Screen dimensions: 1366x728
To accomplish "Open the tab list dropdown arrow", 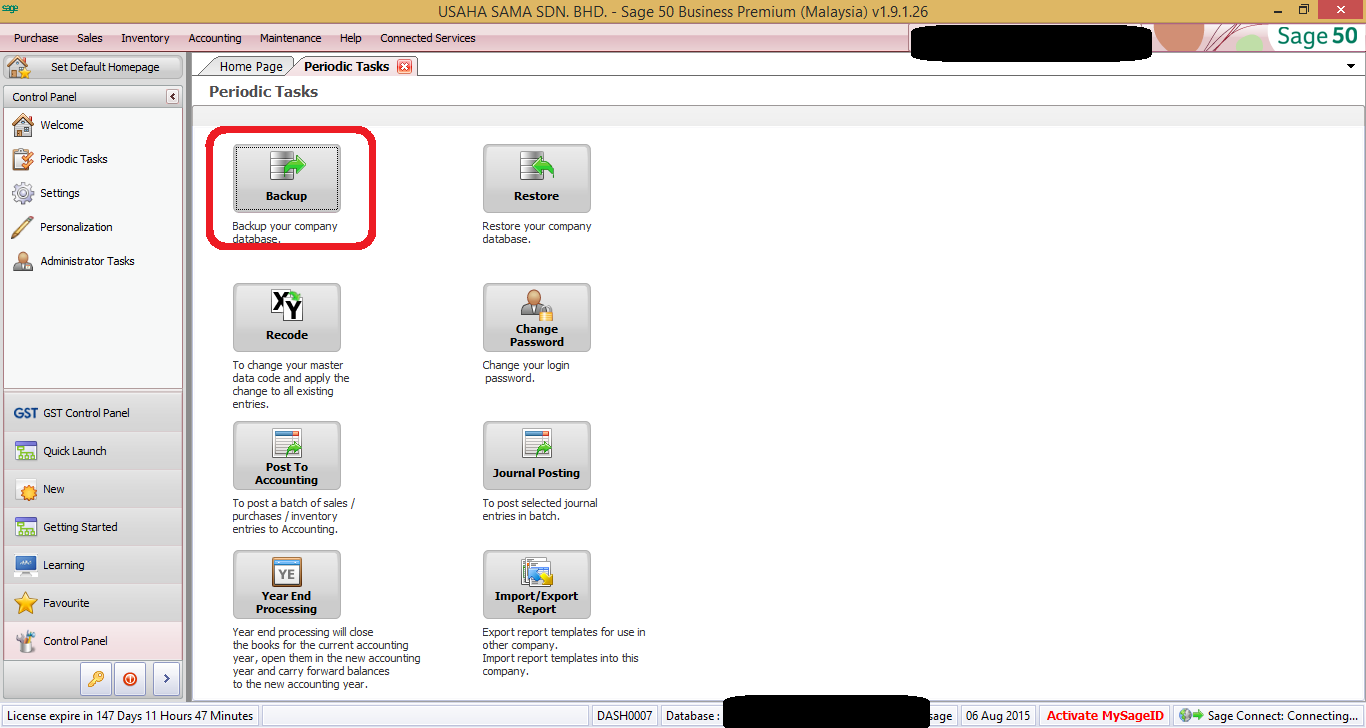I will click(x=1352, y=66).
